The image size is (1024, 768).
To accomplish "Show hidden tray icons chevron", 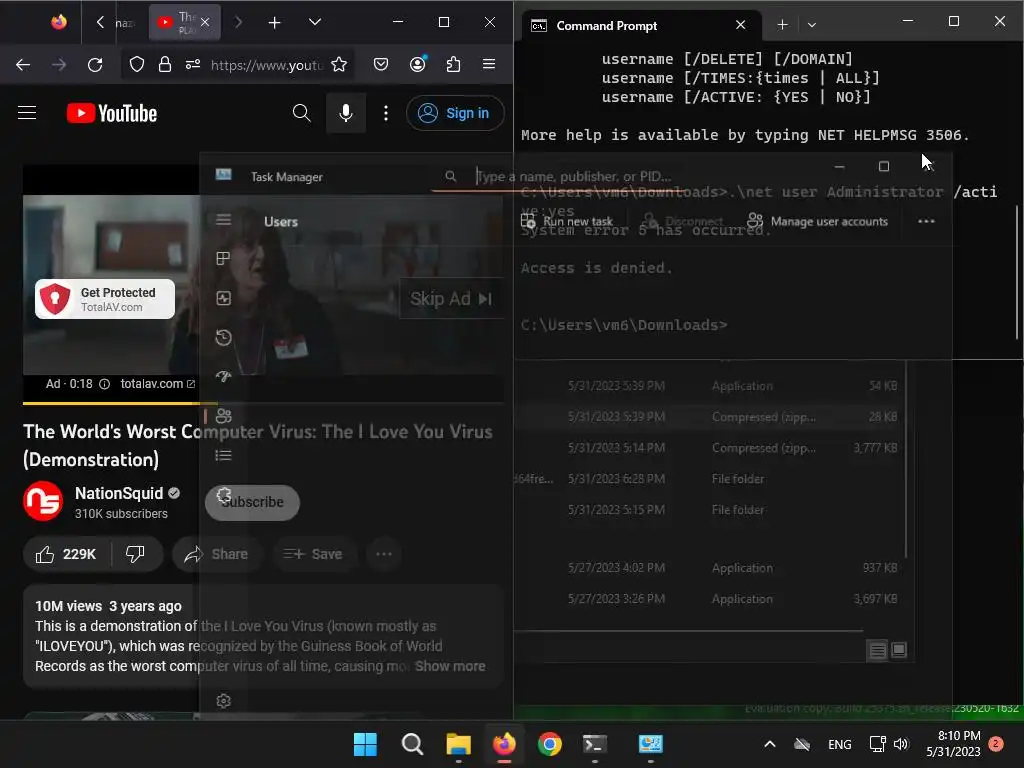I will coord(770,744).
